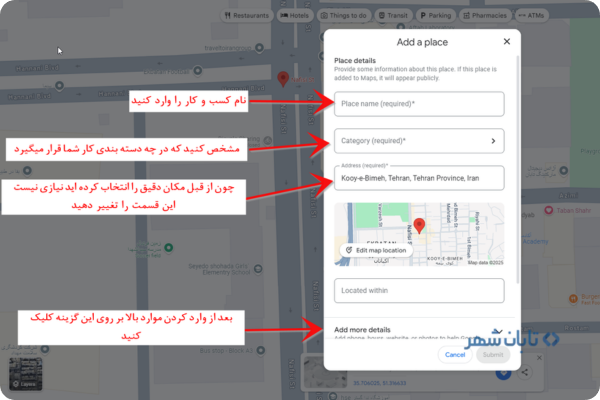Screen dimensions: 600x400
Task: Click the Cancel button
Action: pos(455,355)
